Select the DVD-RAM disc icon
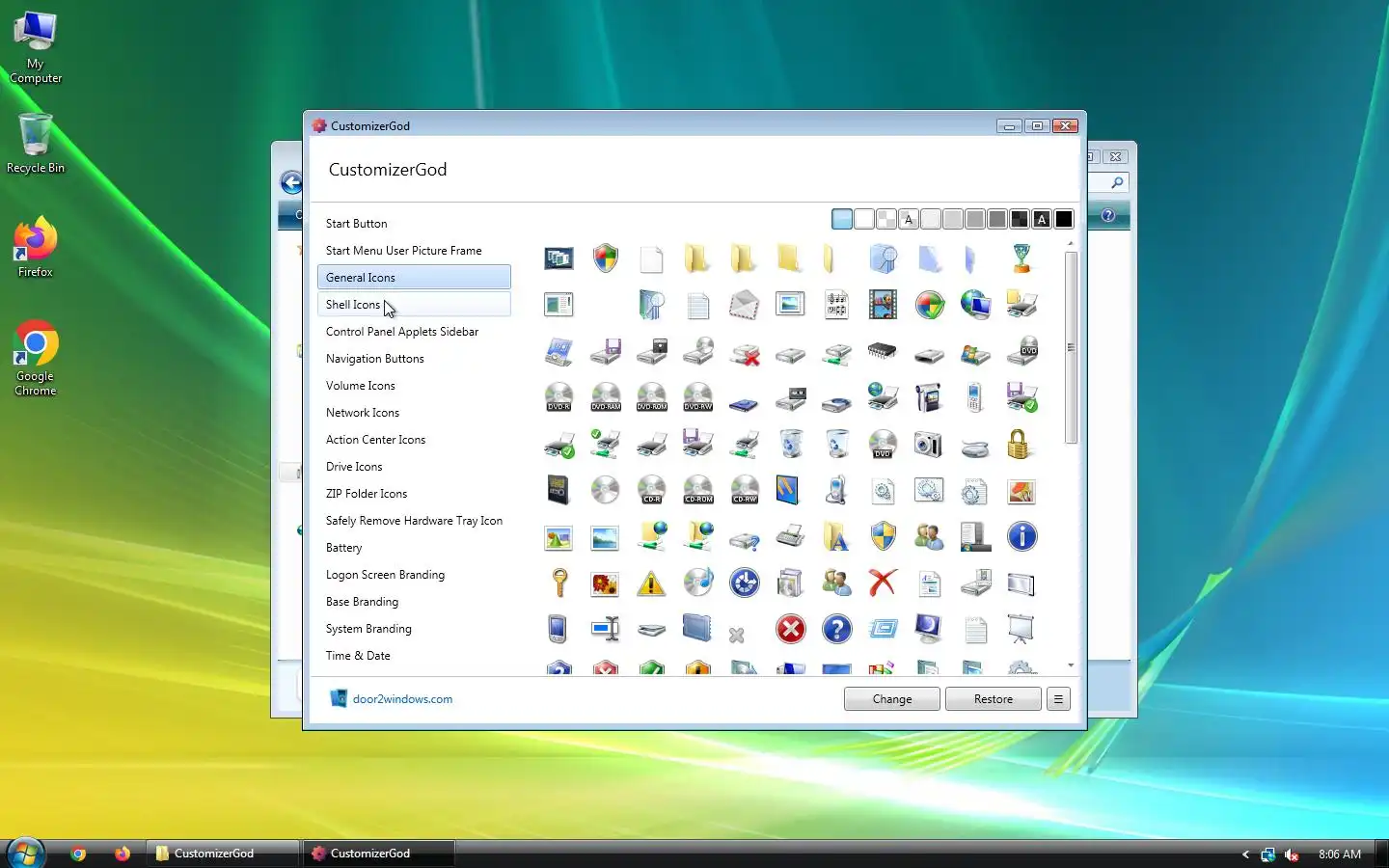The height and width of the screenshot is (868, 1389). pos(606,397)
